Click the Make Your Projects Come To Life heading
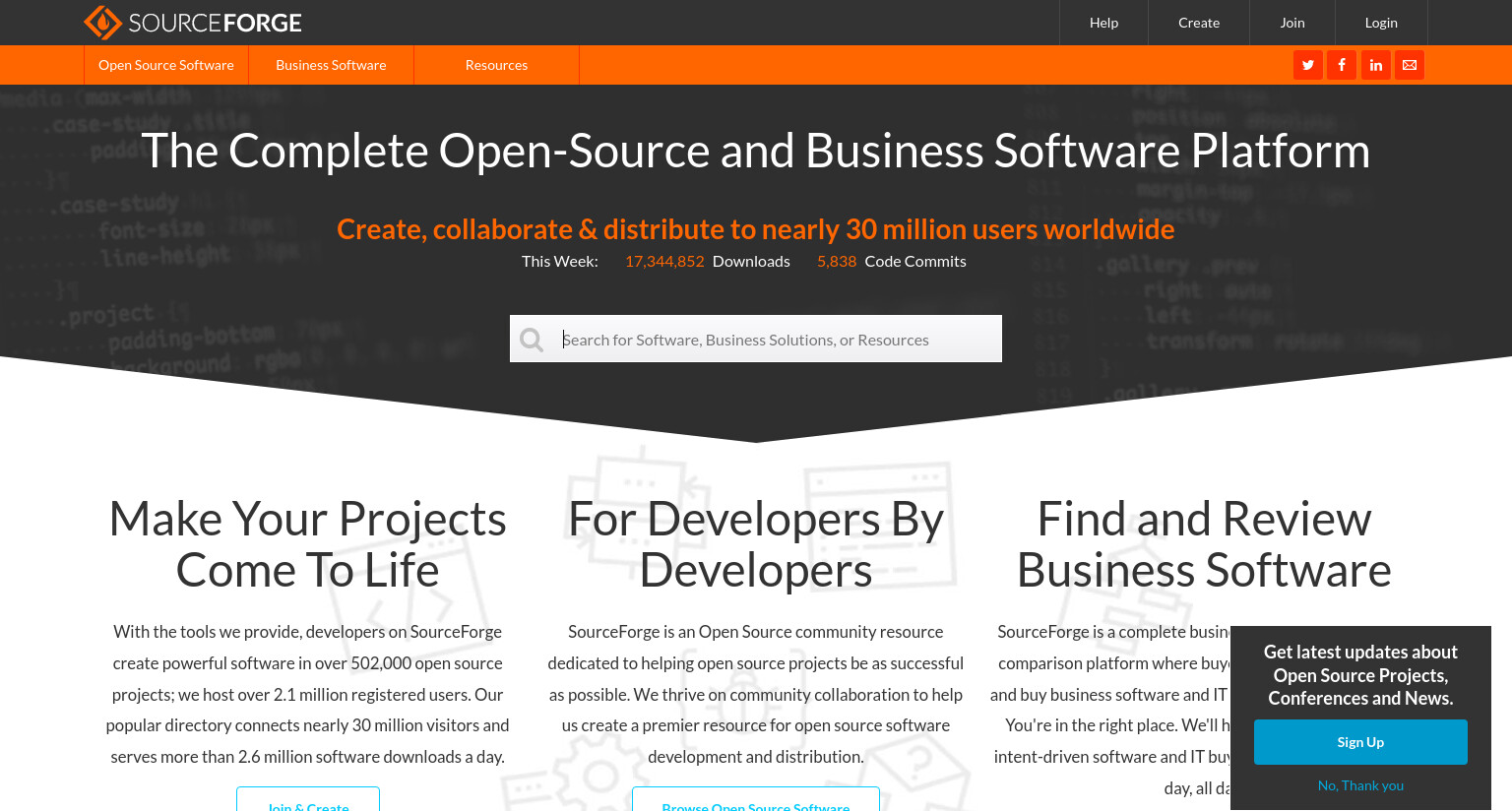This screenshot has height=811, width=1512. pos(308,544)
